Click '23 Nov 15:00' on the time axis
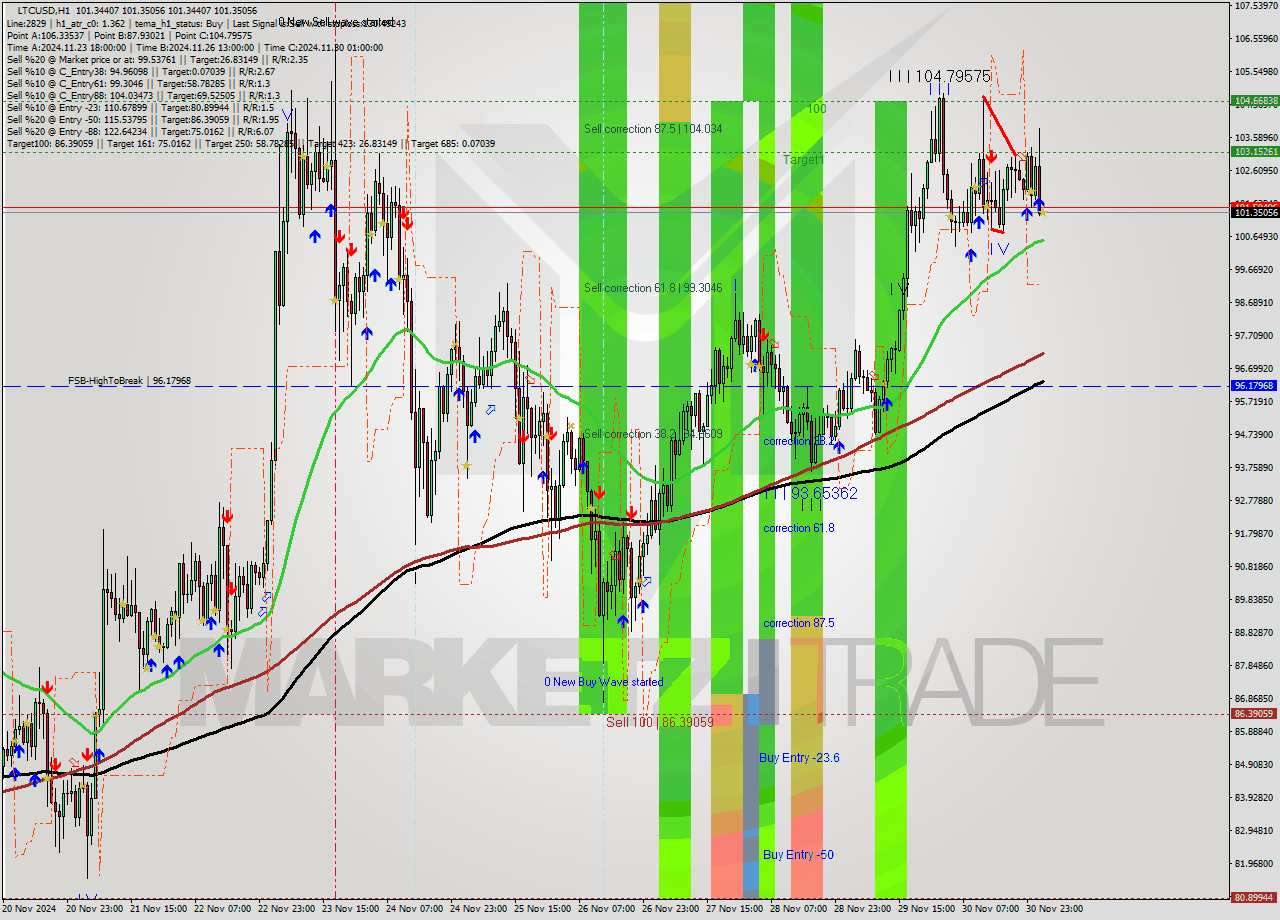This screenshot has width=1280, height=920. tap(351, 909)
